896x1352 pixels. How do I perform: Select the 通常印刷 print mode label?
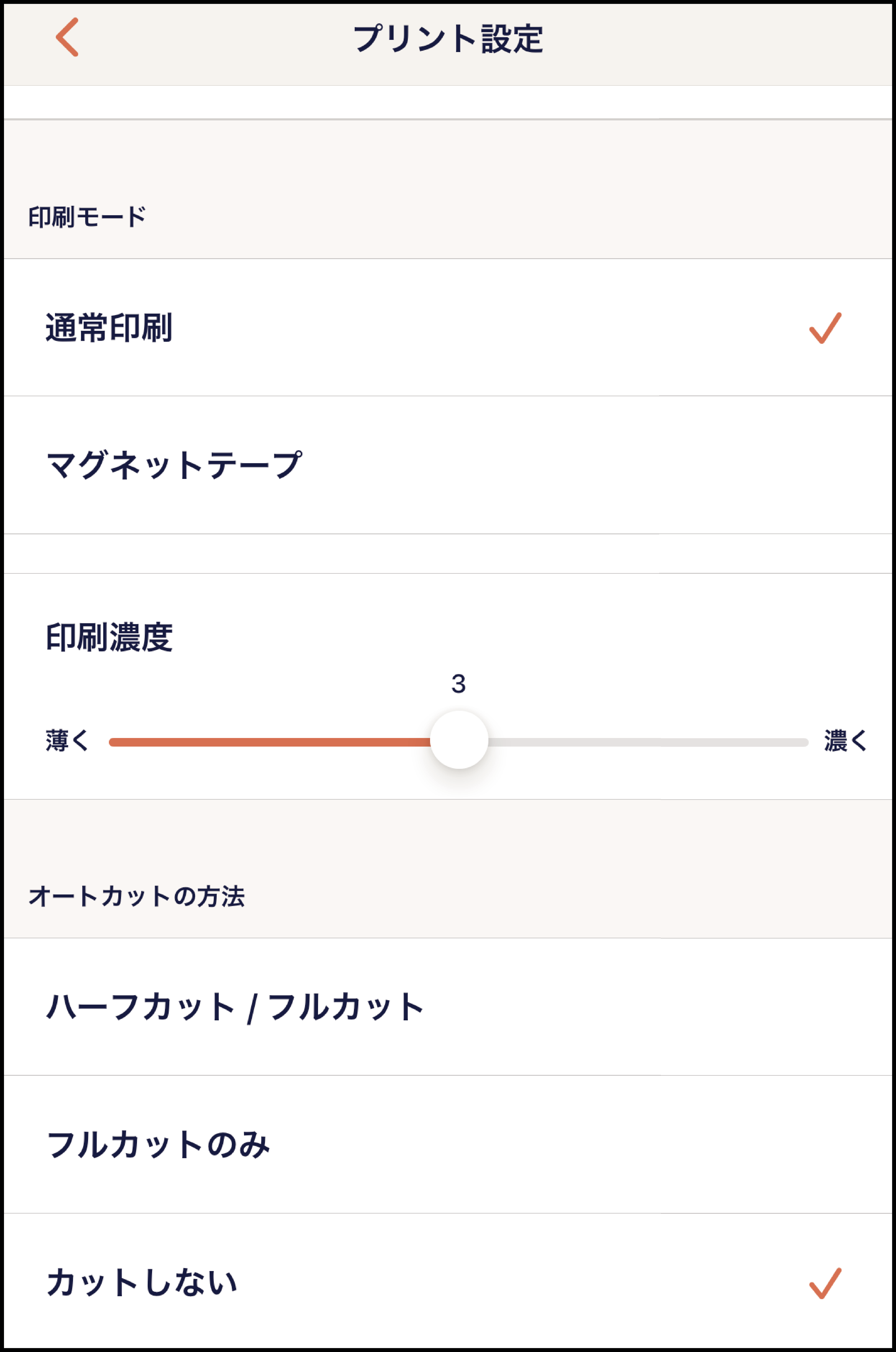click(x=109, y=328)
